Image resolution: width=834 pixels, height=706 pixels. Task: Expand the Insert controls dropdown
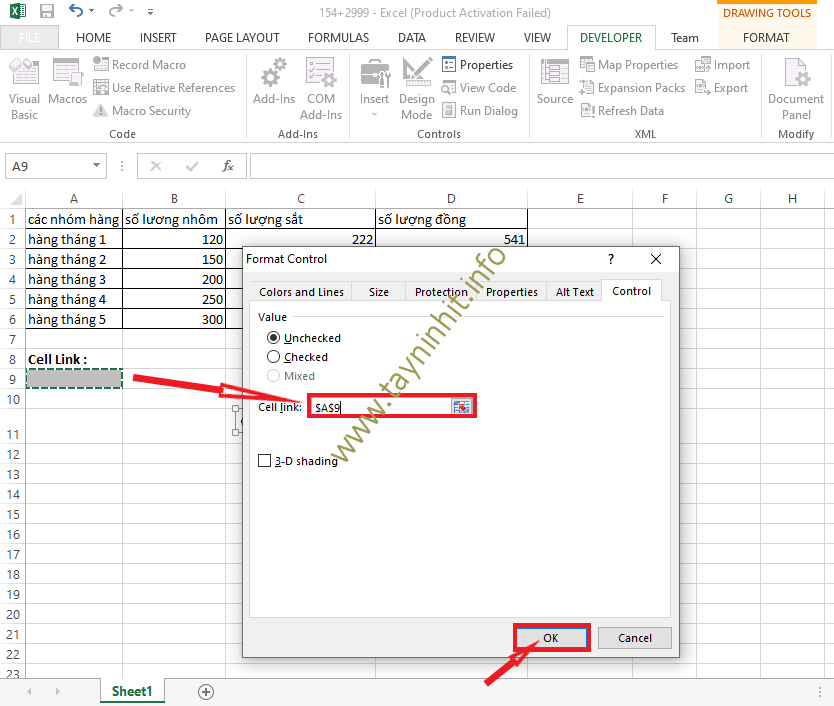tap(374, 115)
